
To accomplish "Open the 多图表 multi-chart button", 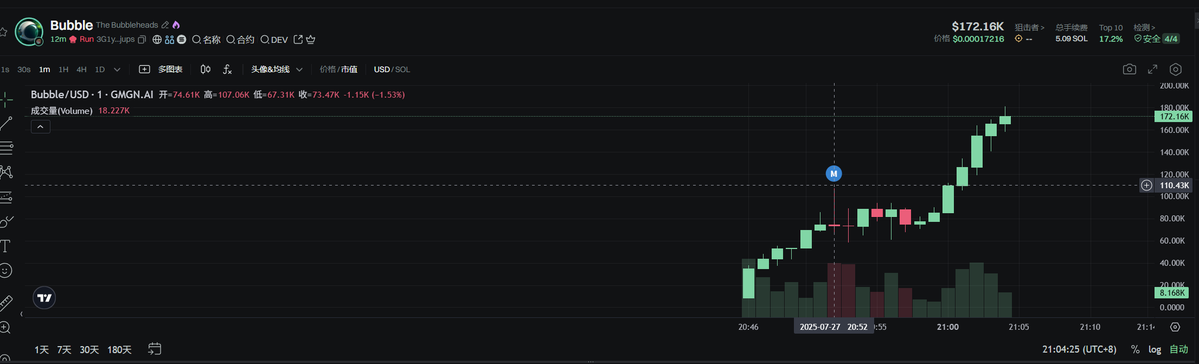I will coord(161,70).
